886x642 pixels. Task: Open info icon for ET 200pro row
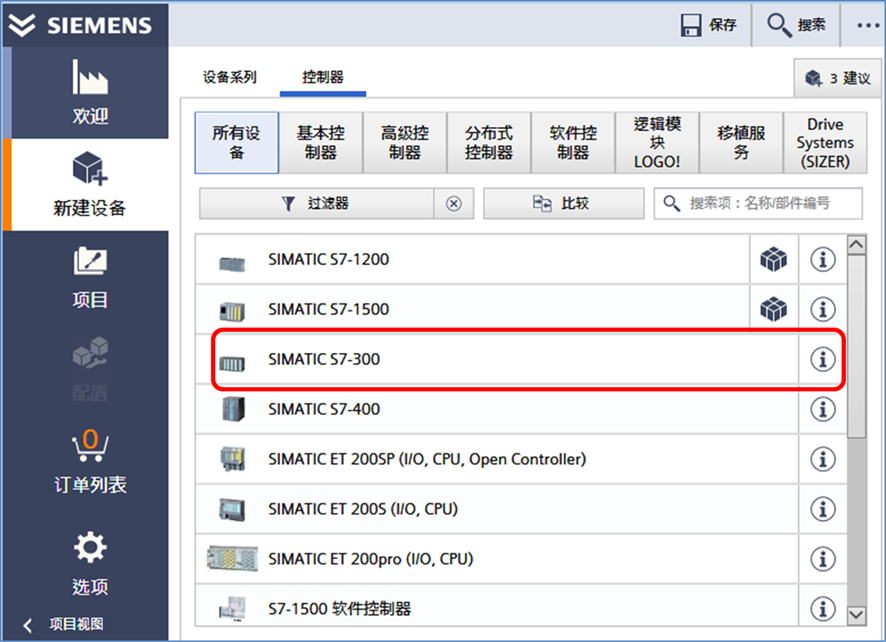click(823, 559)
